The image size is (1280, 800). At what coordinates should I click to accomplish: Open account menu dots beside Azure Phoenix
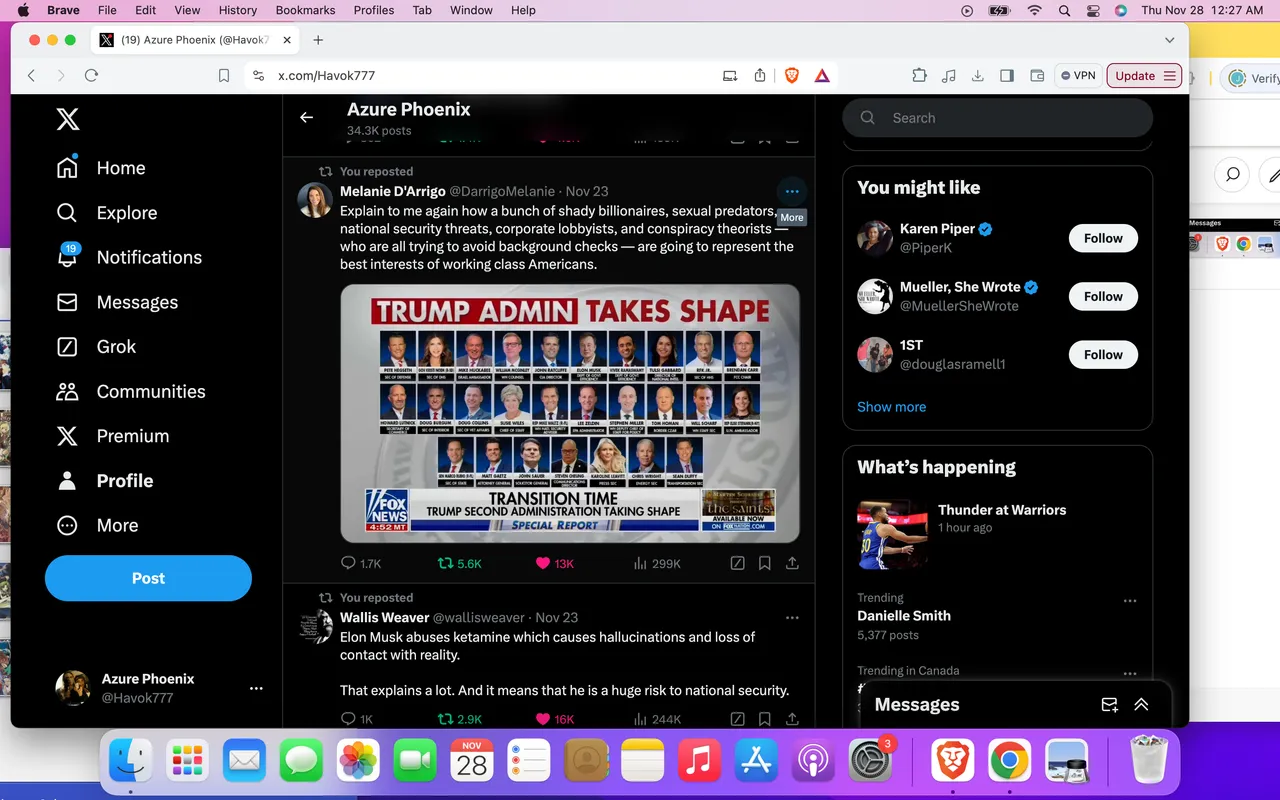coord(256,688)
